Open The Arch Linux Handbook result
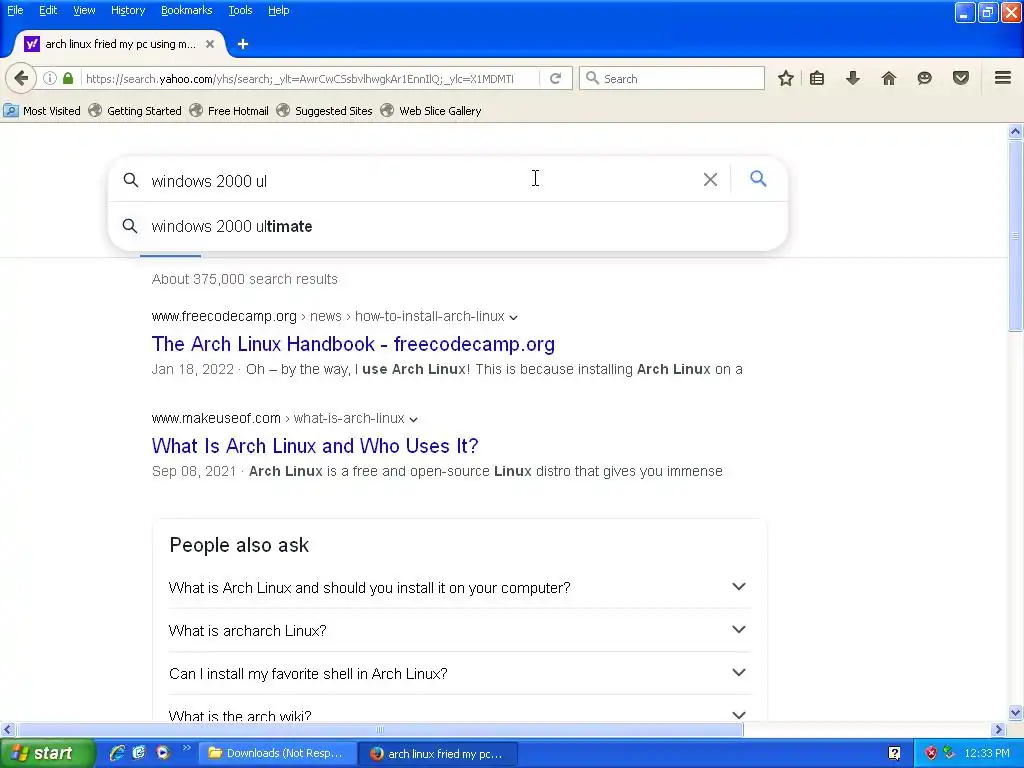Viewport: 1024px width, 768px height. 353,344
